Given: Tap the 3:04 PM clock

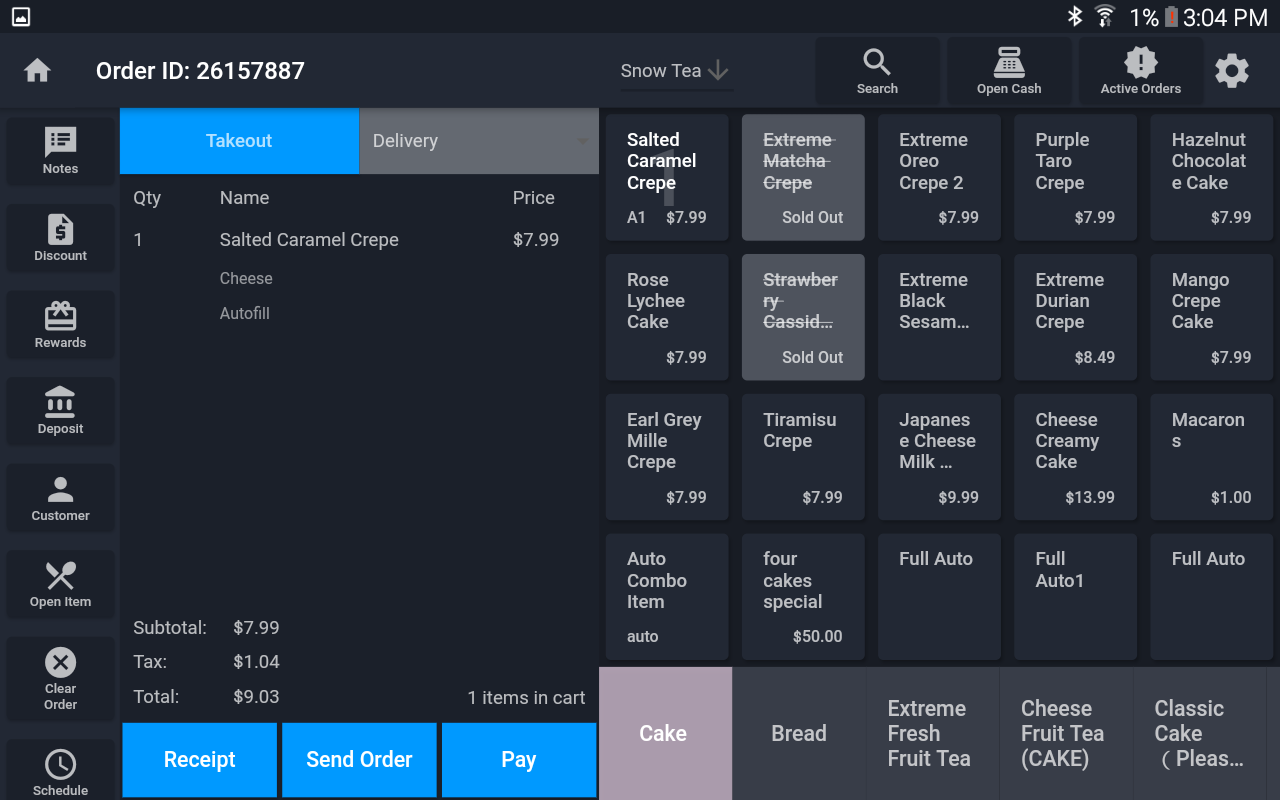Looking at the screenshot, I should coord(1225,17).
